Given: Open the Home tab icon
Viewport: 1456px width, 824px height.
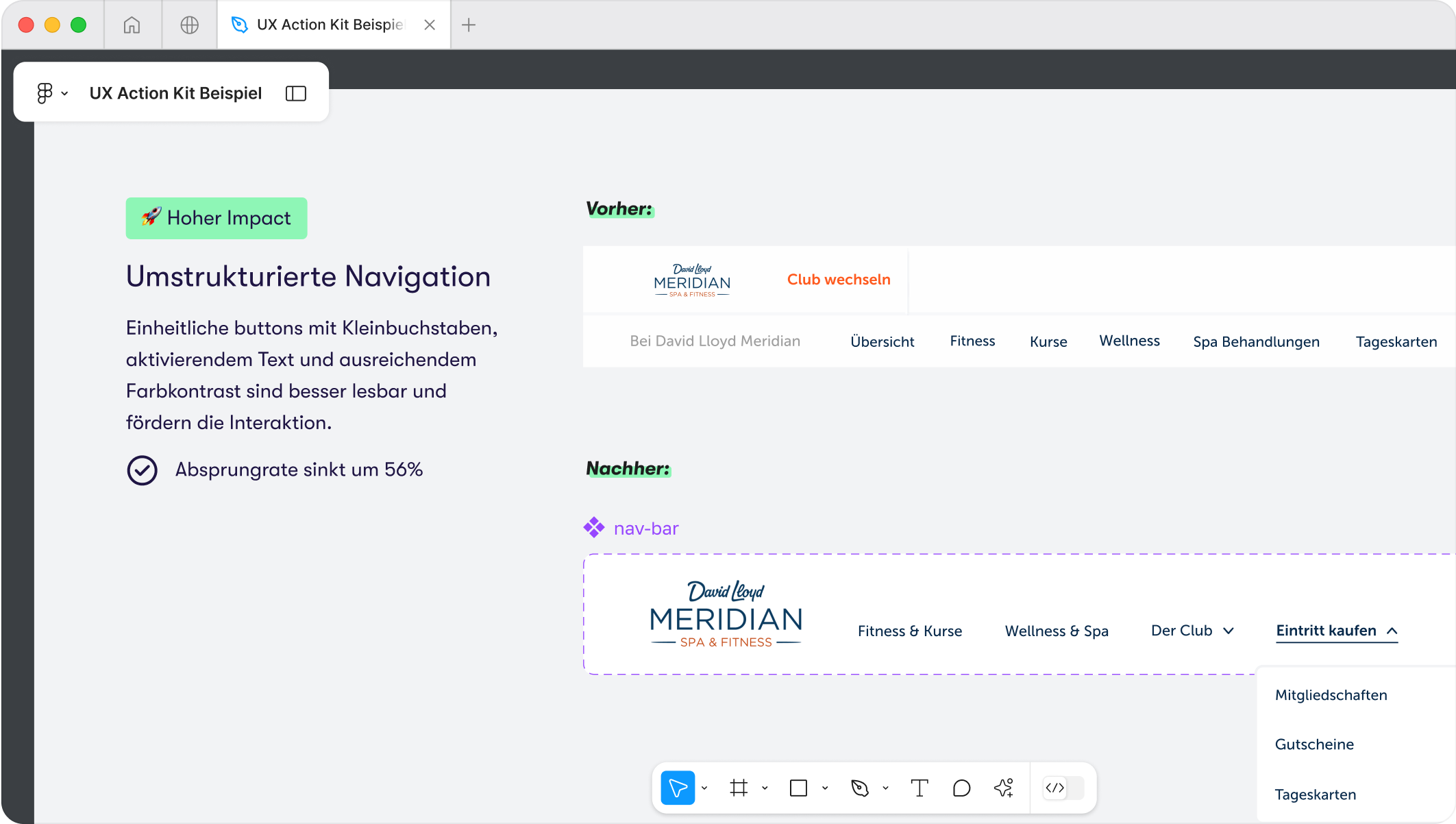Looking at the screenshot, I should click(x=132, y=25).
